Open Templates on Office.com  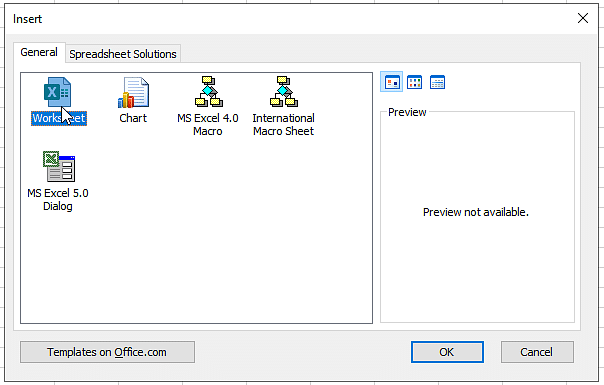pyautogui.click(x=107, y=352)
